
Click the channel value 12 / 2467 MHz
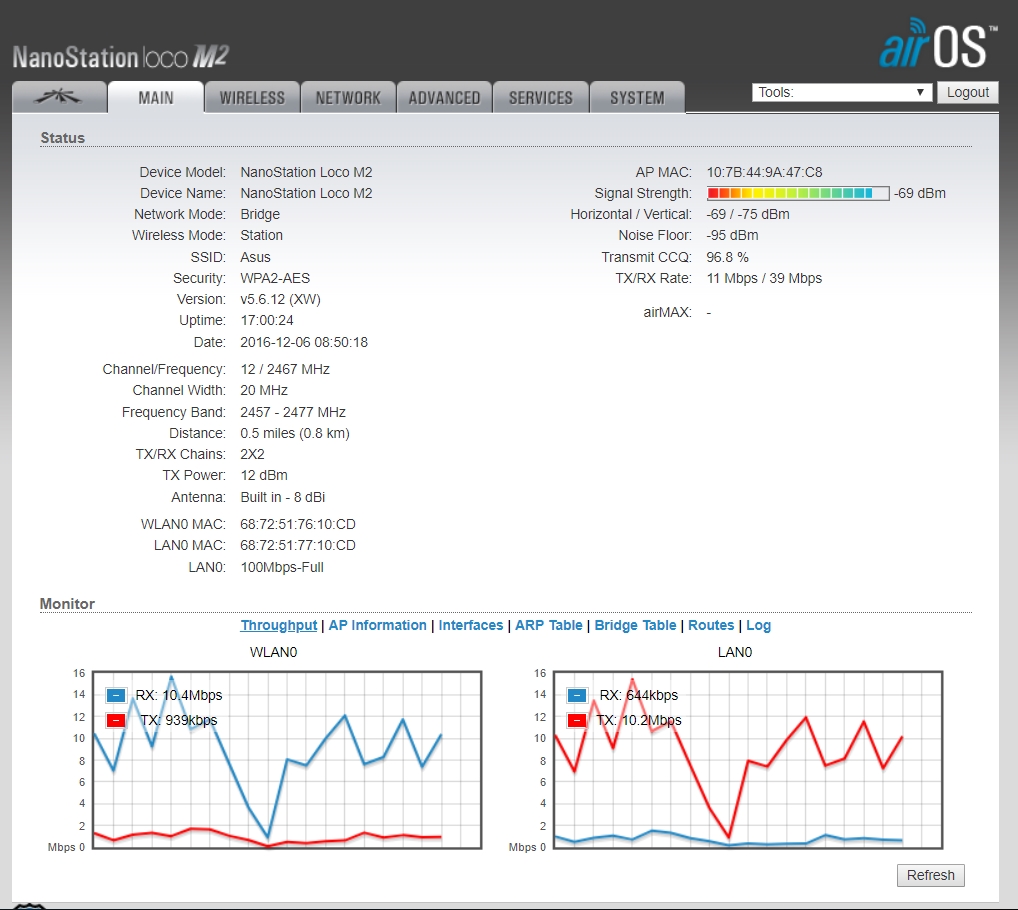coord(285,369)
